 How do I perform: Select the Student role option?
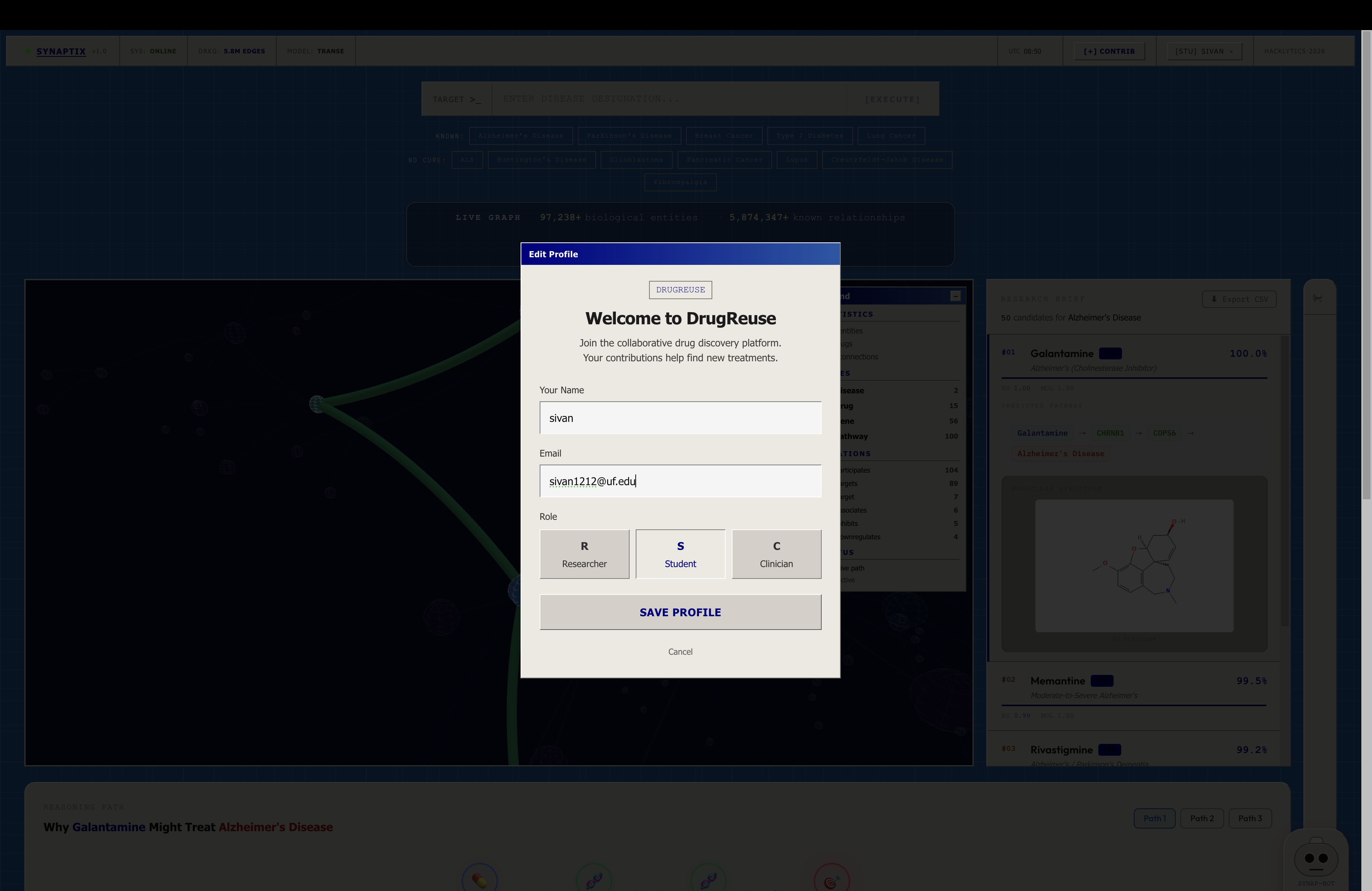[680, 554]
